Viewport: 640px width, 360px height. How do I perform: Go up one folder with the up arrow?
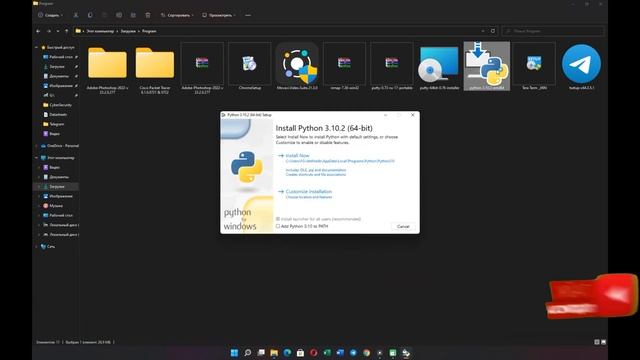click(67, 31)
